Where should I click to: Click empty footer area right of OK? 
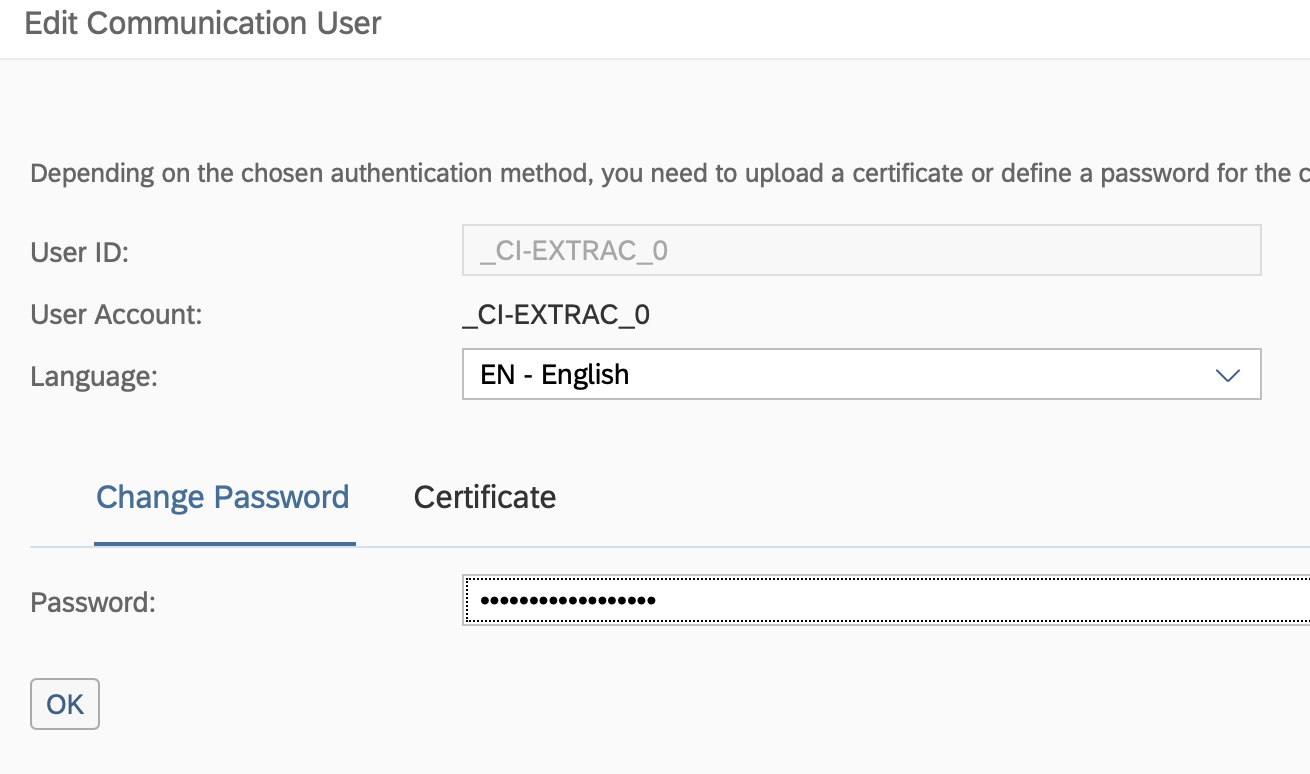[600, 704]
